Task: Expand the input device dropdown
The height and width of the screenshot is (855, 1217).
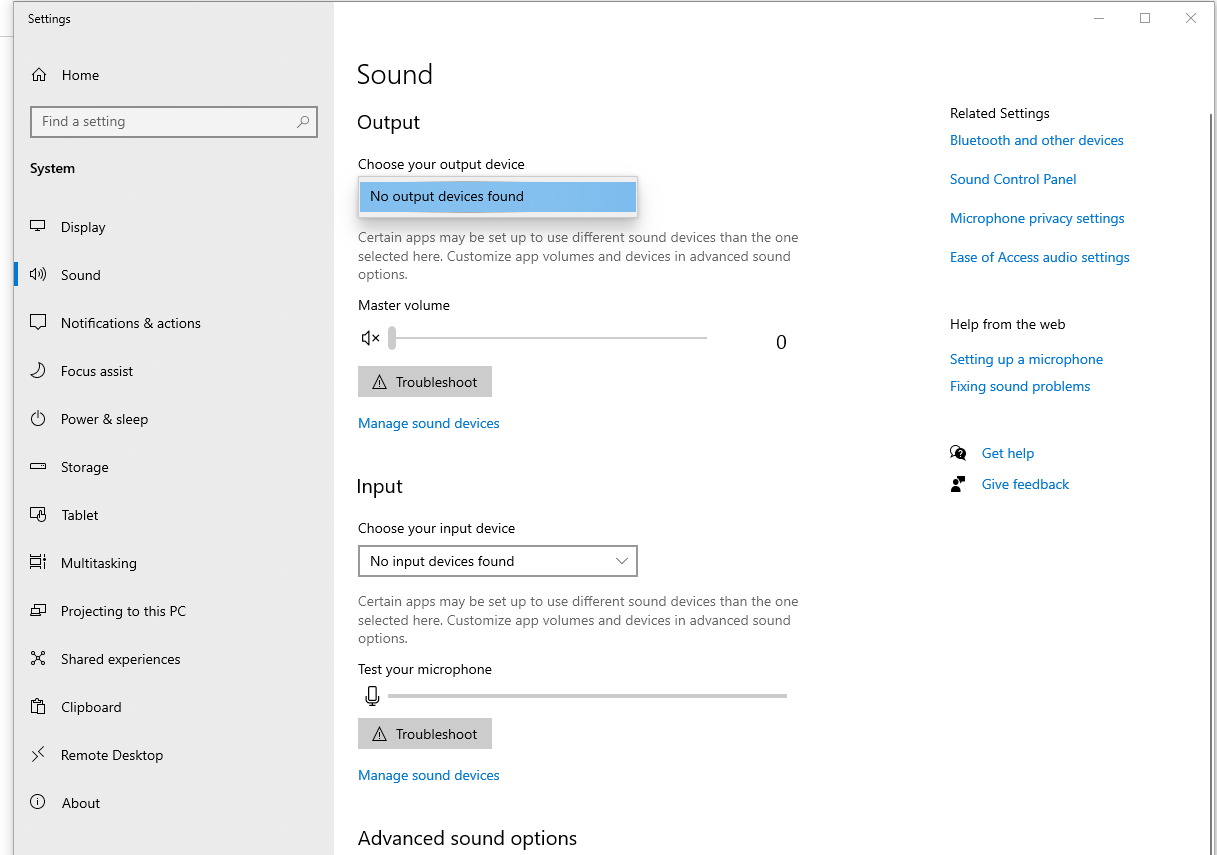Action: click(x=497, y=561)
